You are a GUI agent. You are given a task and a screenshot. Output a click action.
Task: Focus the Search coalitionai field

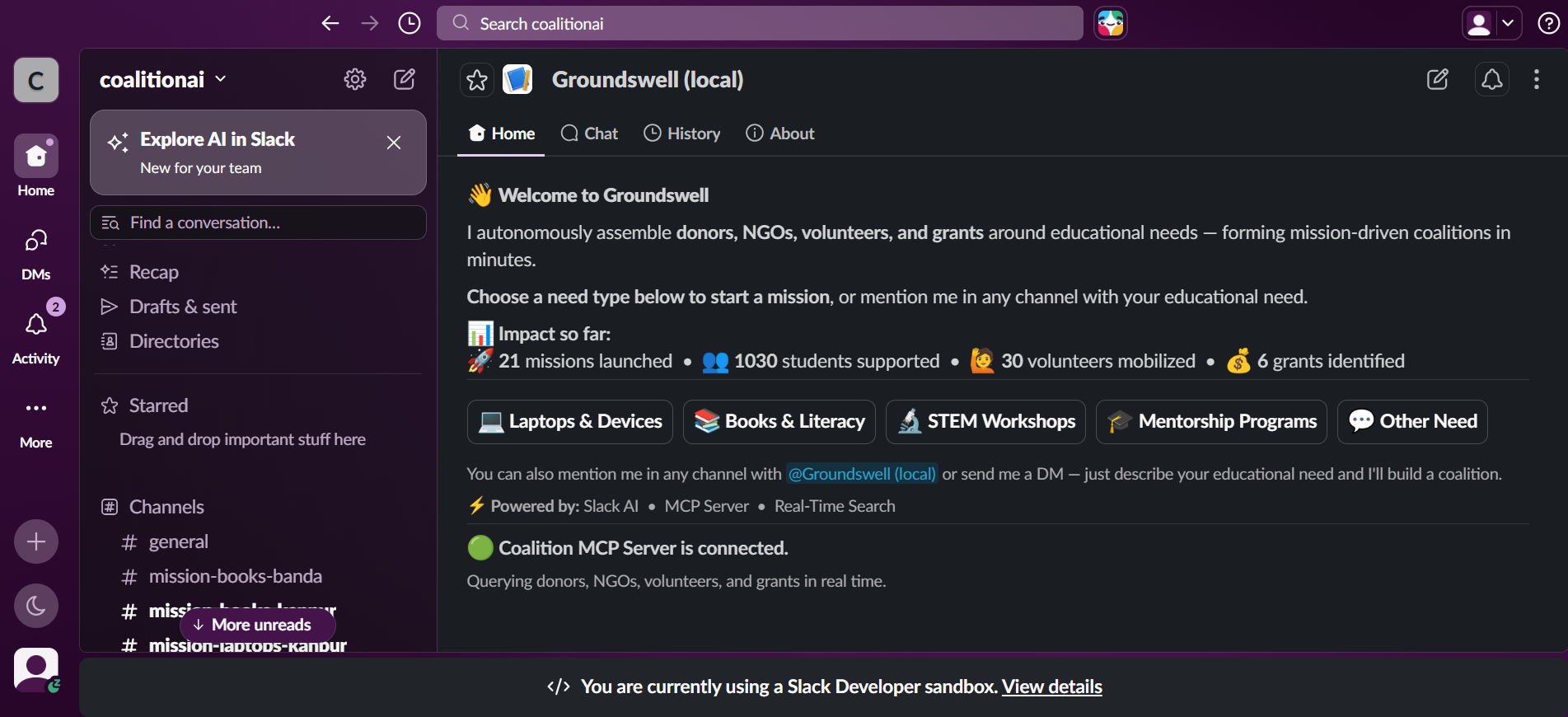click(760, 23)
